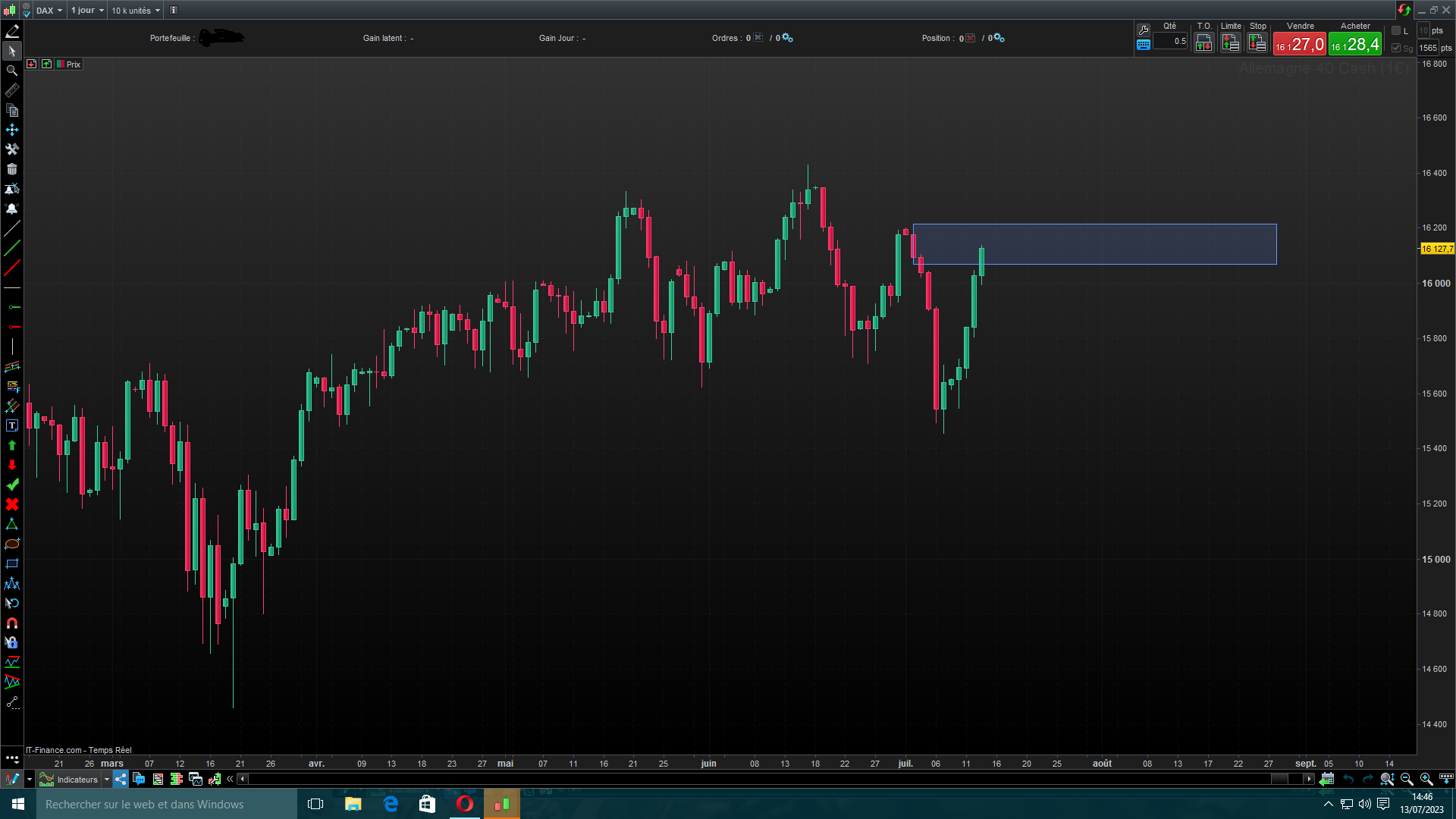Select the rectangle drawing tool in left toolbar
Screen dimensions: 1456x819
[12, 563]
